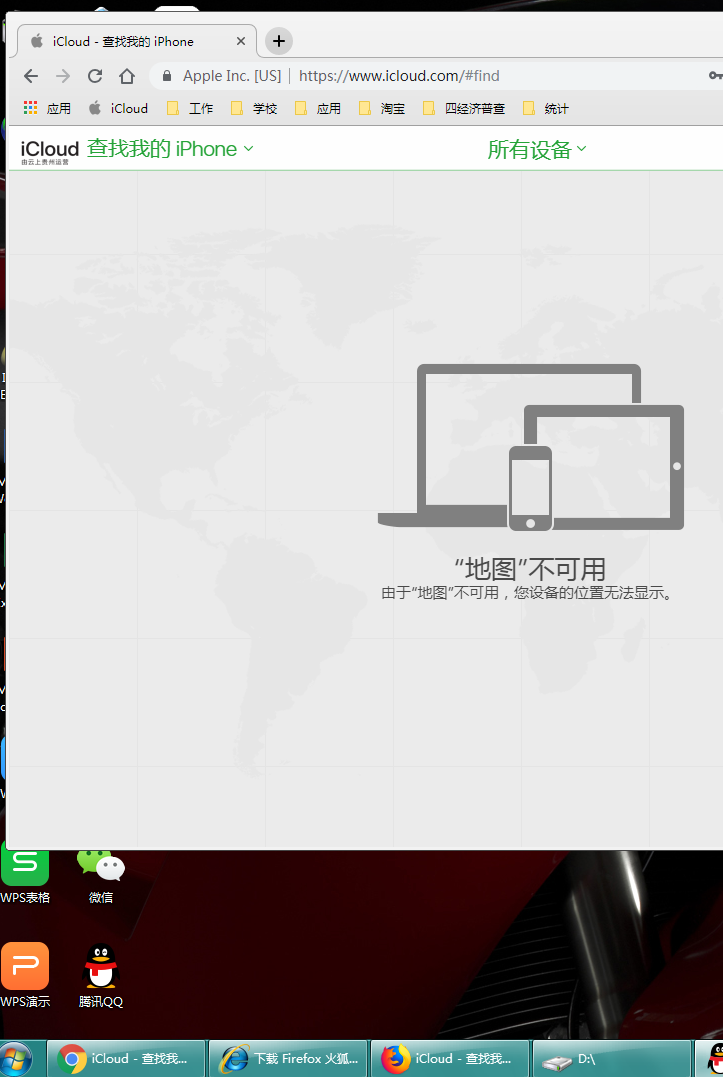Click the secure lock icon in address bar
The image size is (723, 1077).
tap(166, 76)
